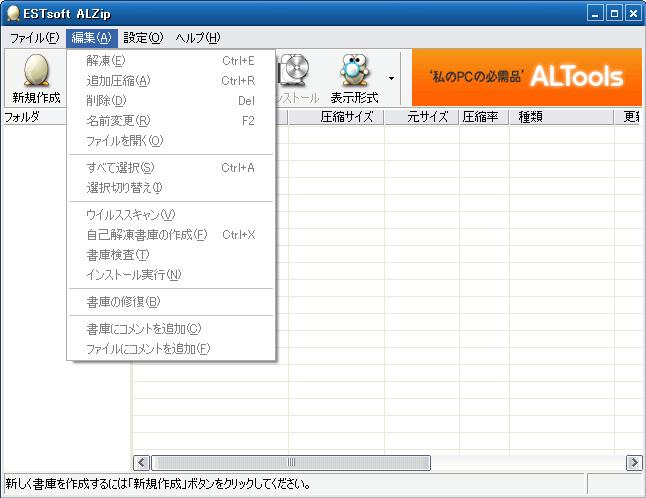Choose 名前変更(R) menu entry
The image size is (646, 498).
171,121
